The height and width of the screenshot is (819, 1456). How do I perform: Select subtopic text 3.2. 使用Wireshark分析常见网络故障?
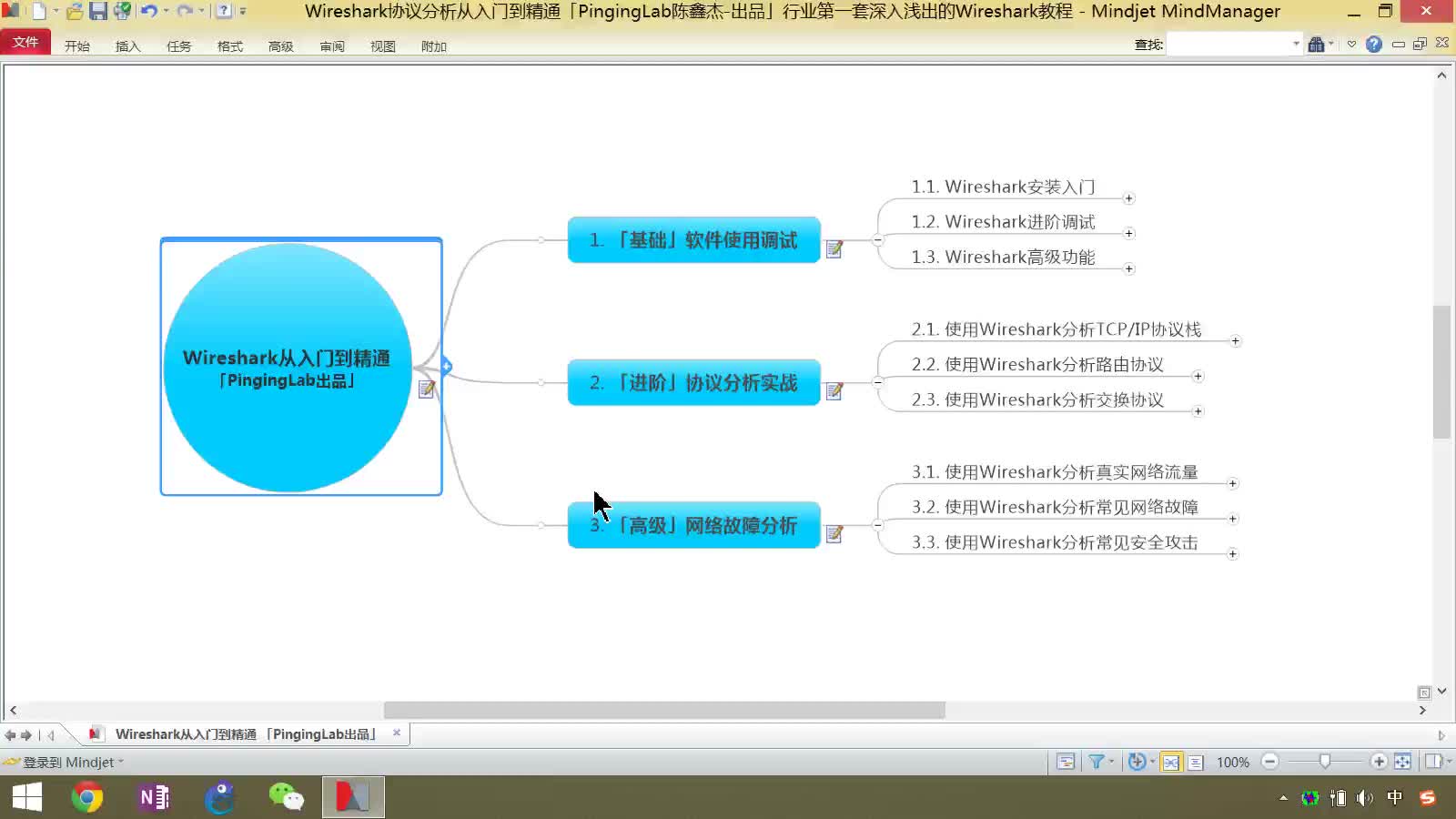(1055, 508)
